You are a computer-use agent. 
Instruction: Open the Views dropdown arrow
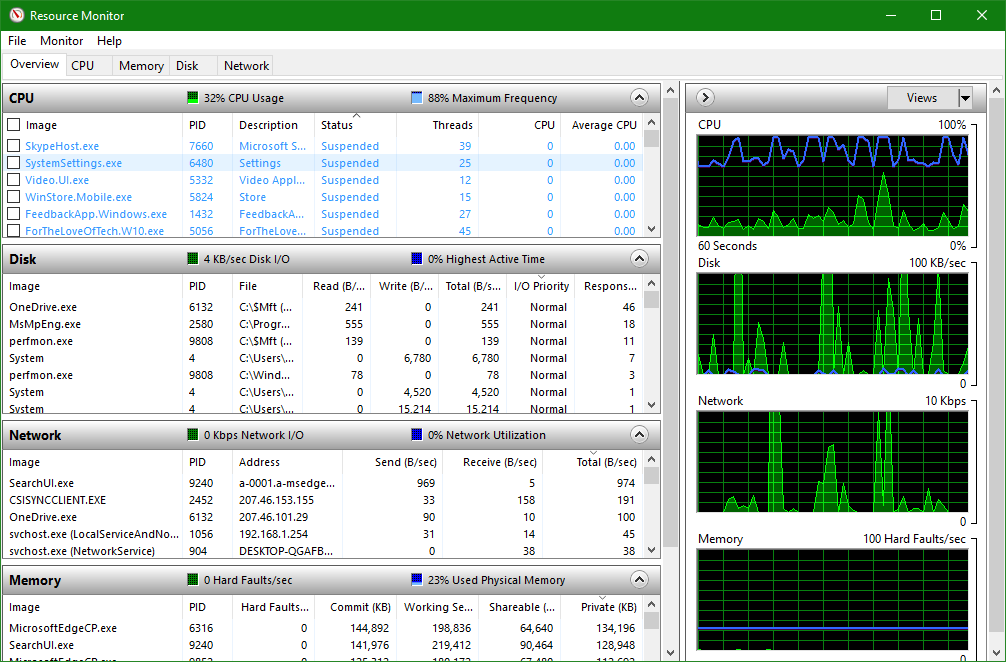click(965, 98)
